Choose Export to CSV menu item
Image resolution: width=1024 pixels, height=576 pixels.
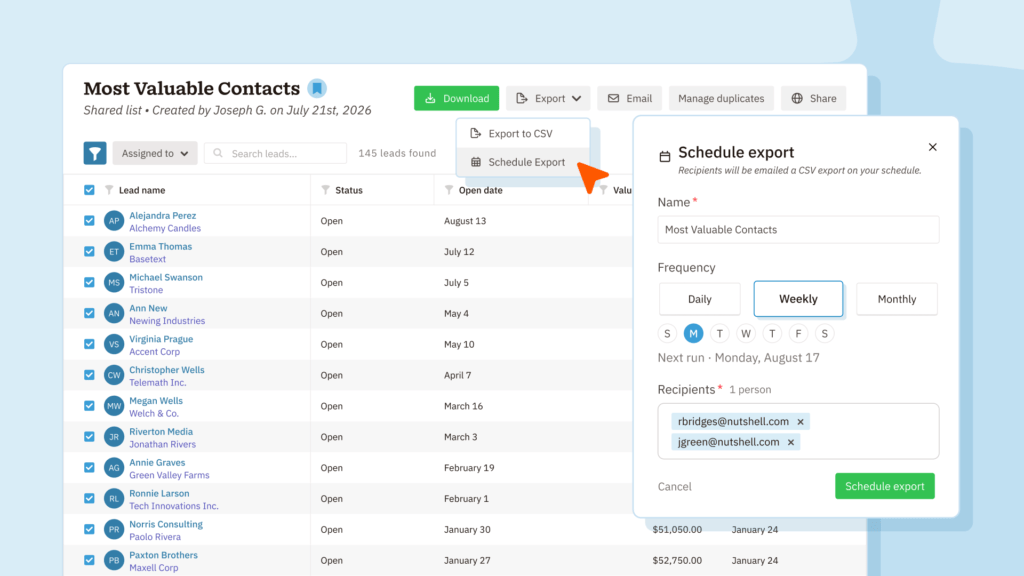[523, 133]
